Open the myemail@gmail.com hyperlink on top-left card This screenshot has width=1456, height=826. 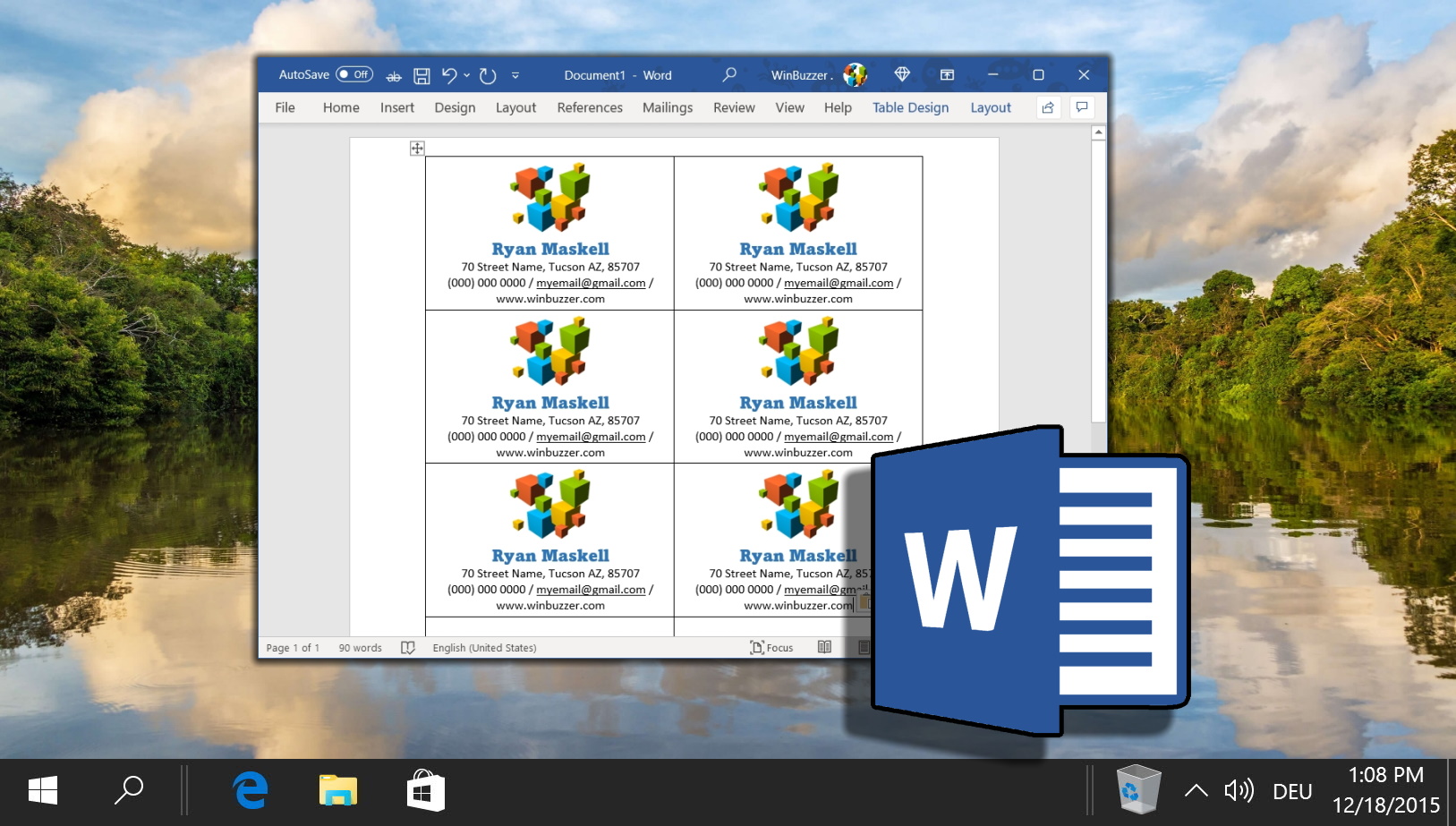point(591,283)
